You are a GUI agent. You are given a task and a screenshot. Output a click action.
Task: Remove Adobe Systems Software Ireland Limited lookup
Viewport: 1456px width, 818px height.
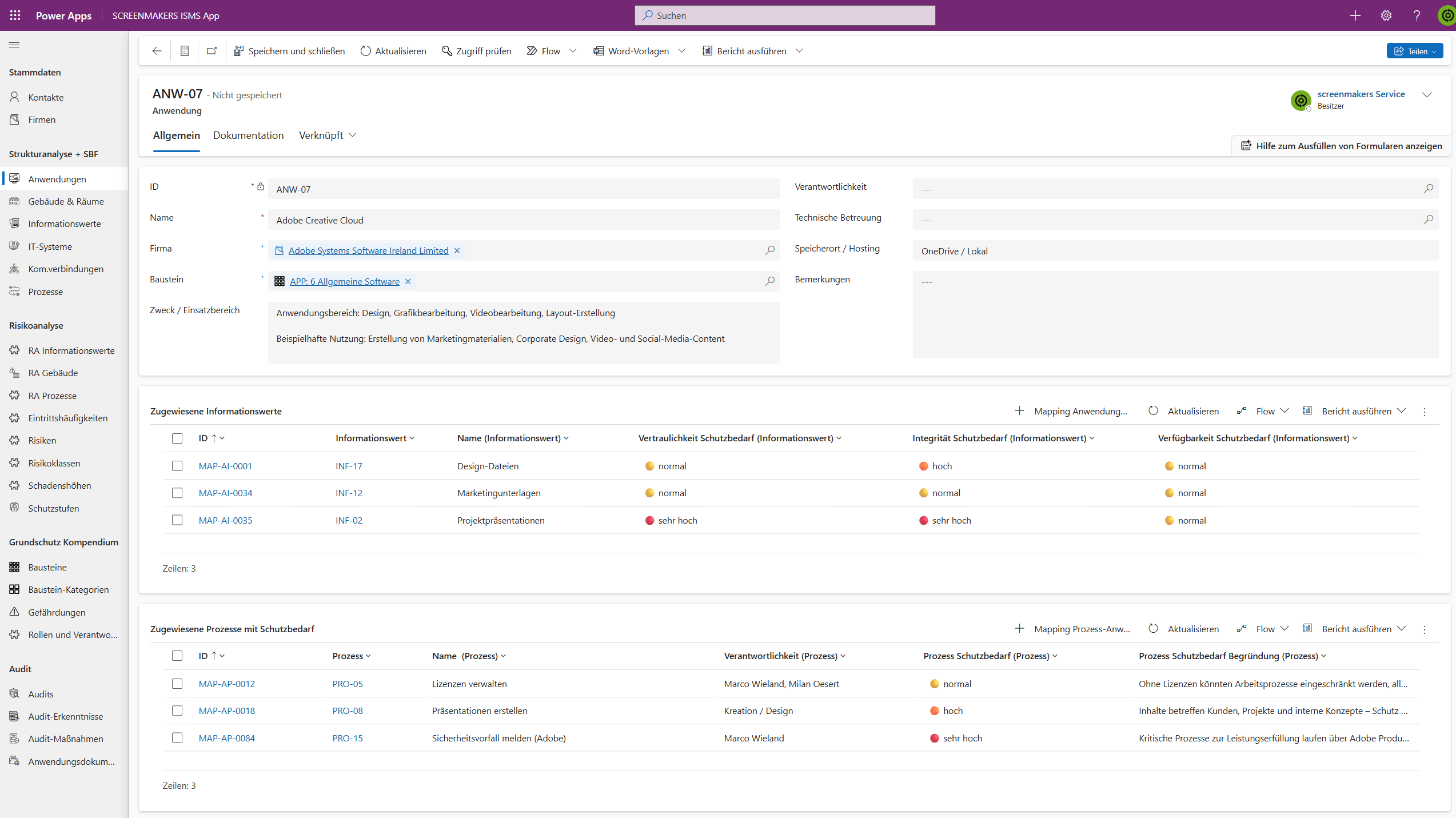click(457, 250)
